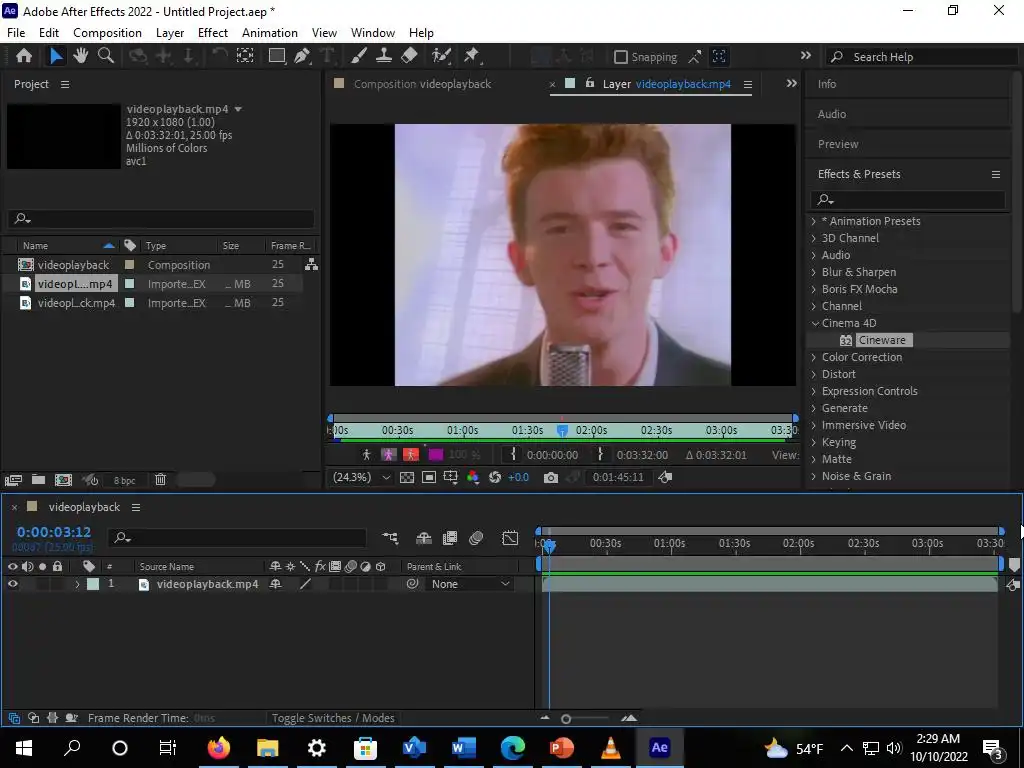Viewport: 1024px width, 768px height.
Task: Select the Selection arrow tool
Action: click(x=56, y=56)
